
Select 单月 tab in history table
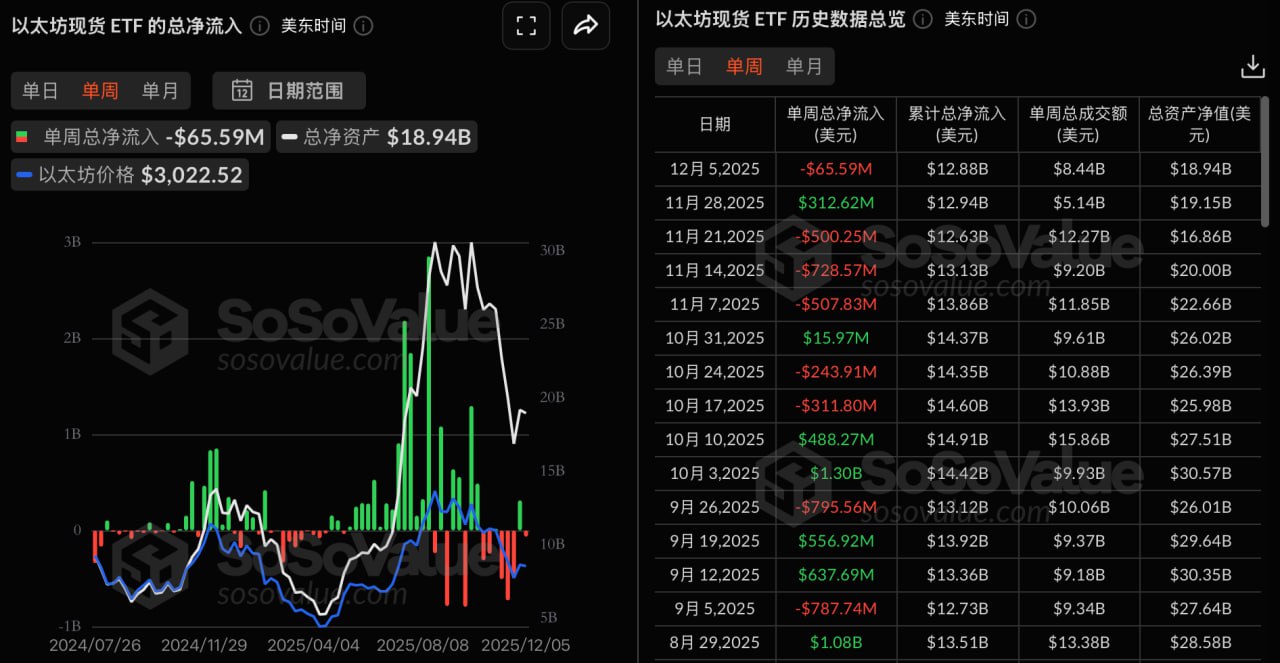pos(804,66)
